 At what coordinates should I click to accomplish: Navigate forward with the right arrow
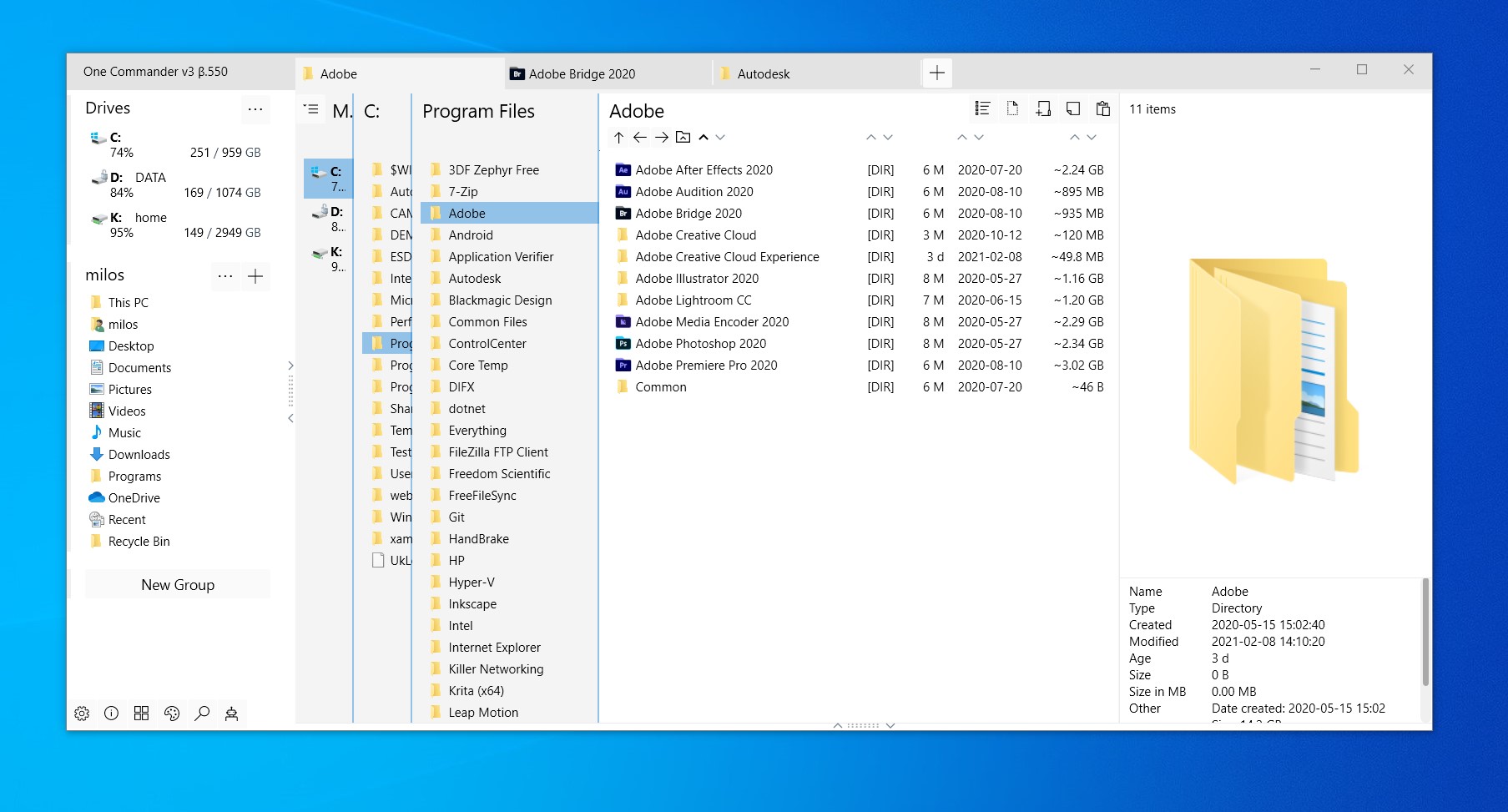point(662,137)
